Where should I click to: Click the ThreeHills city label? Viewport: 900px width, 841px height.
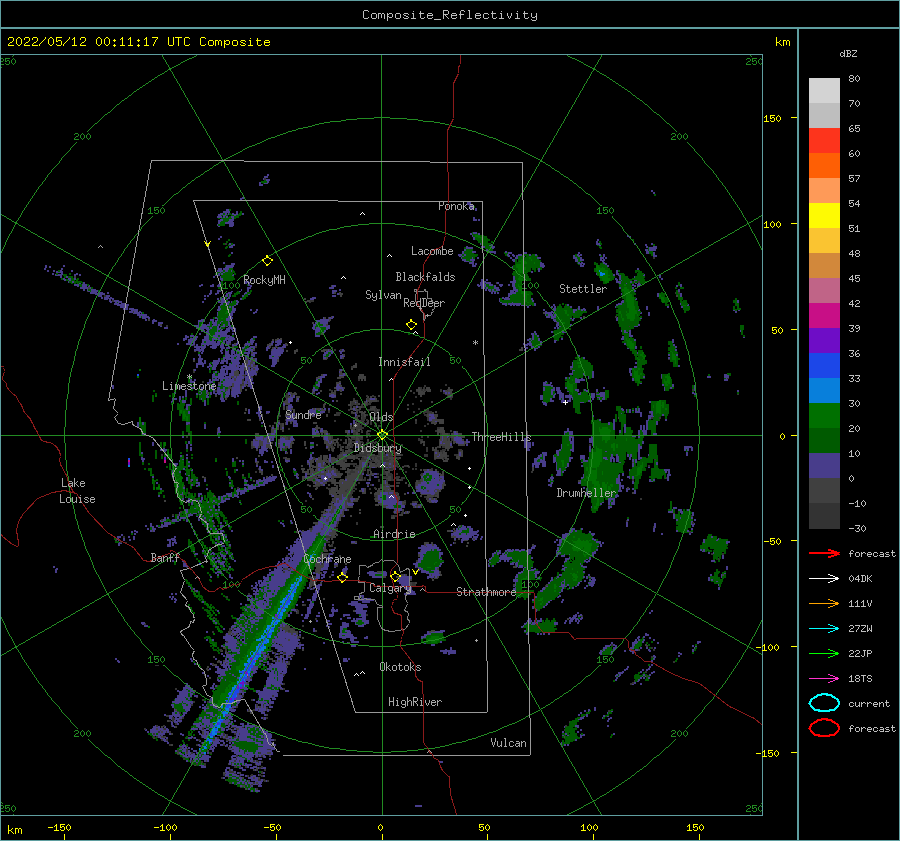502,437
